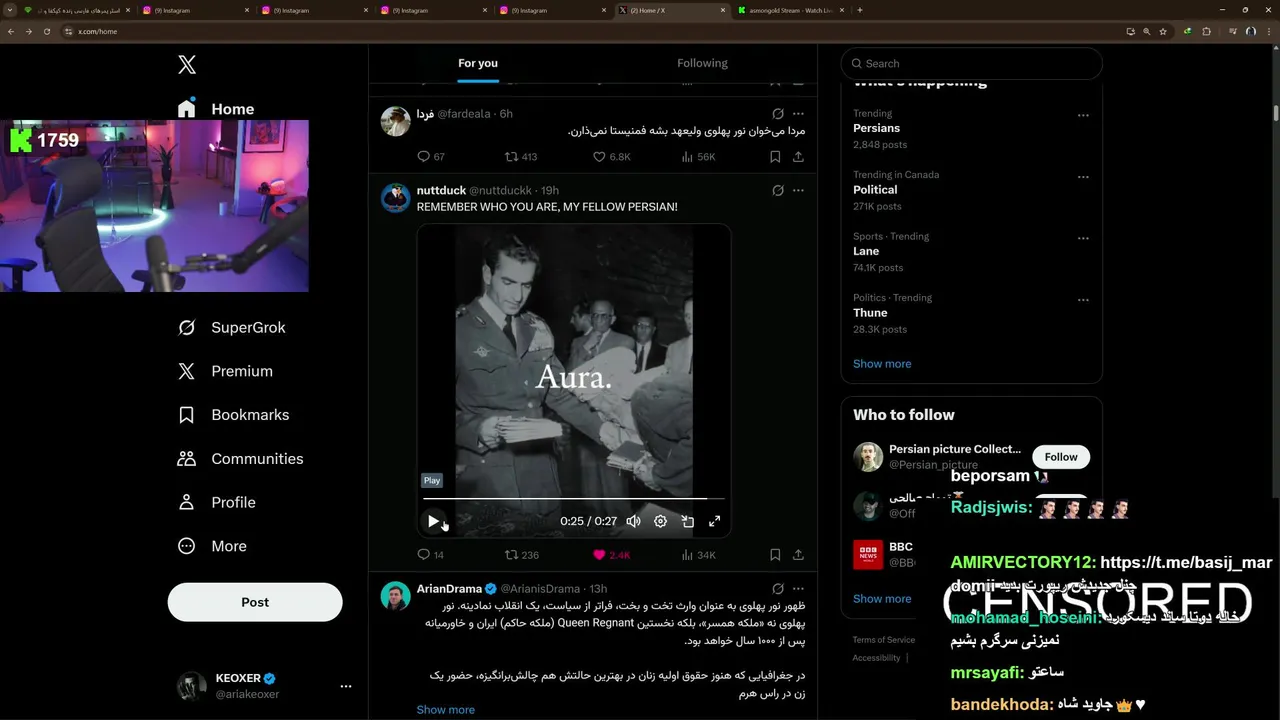The image size is (1280, 720).
Task: Toggle video picture-in-picture mode
Action: 688,521
